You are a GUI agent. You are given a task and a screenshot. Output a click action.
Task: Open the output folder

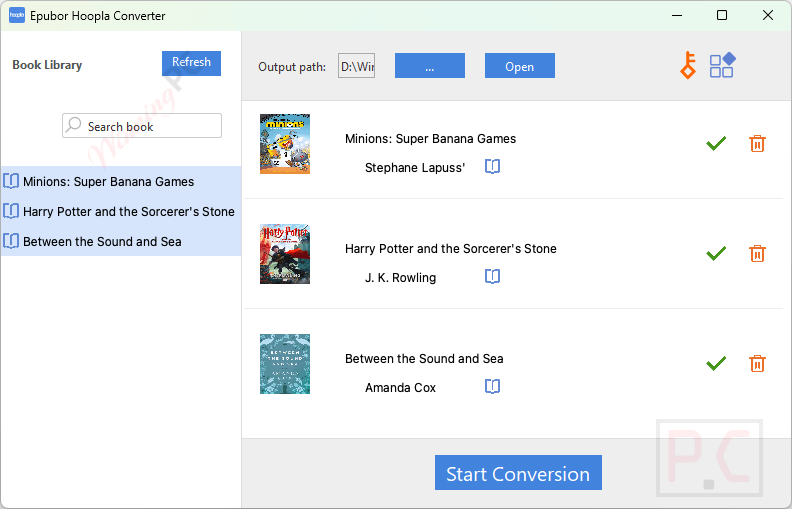pyautogui.click(x=520, y=66)
